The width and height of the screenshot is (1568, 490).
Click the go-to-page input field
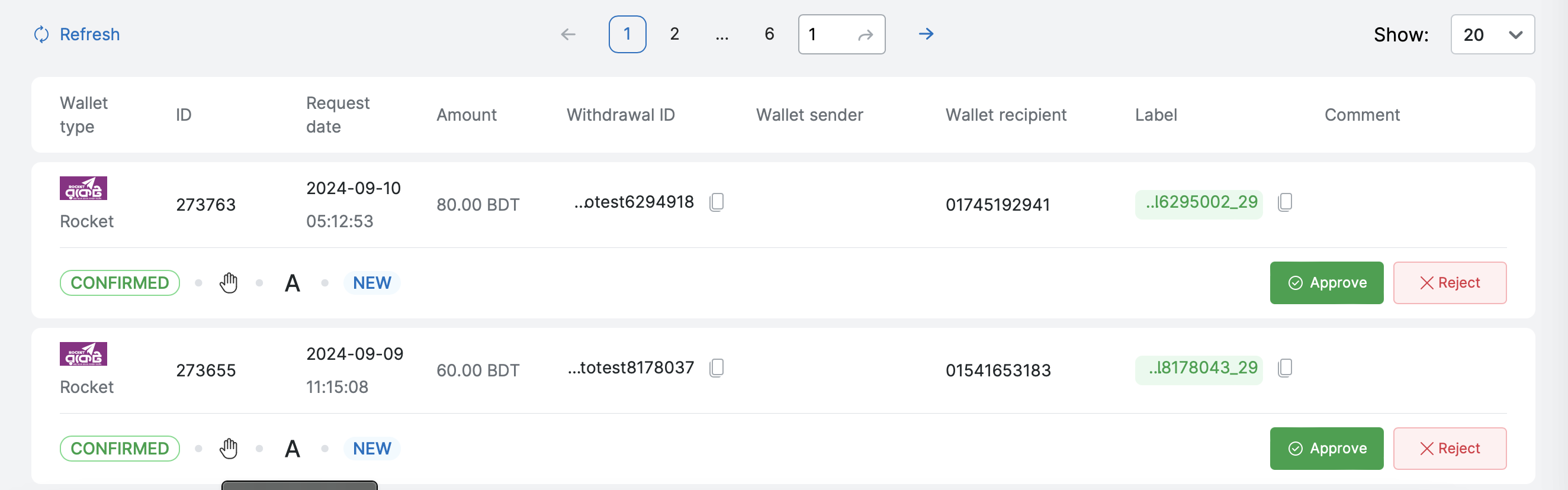coord(826,34)
